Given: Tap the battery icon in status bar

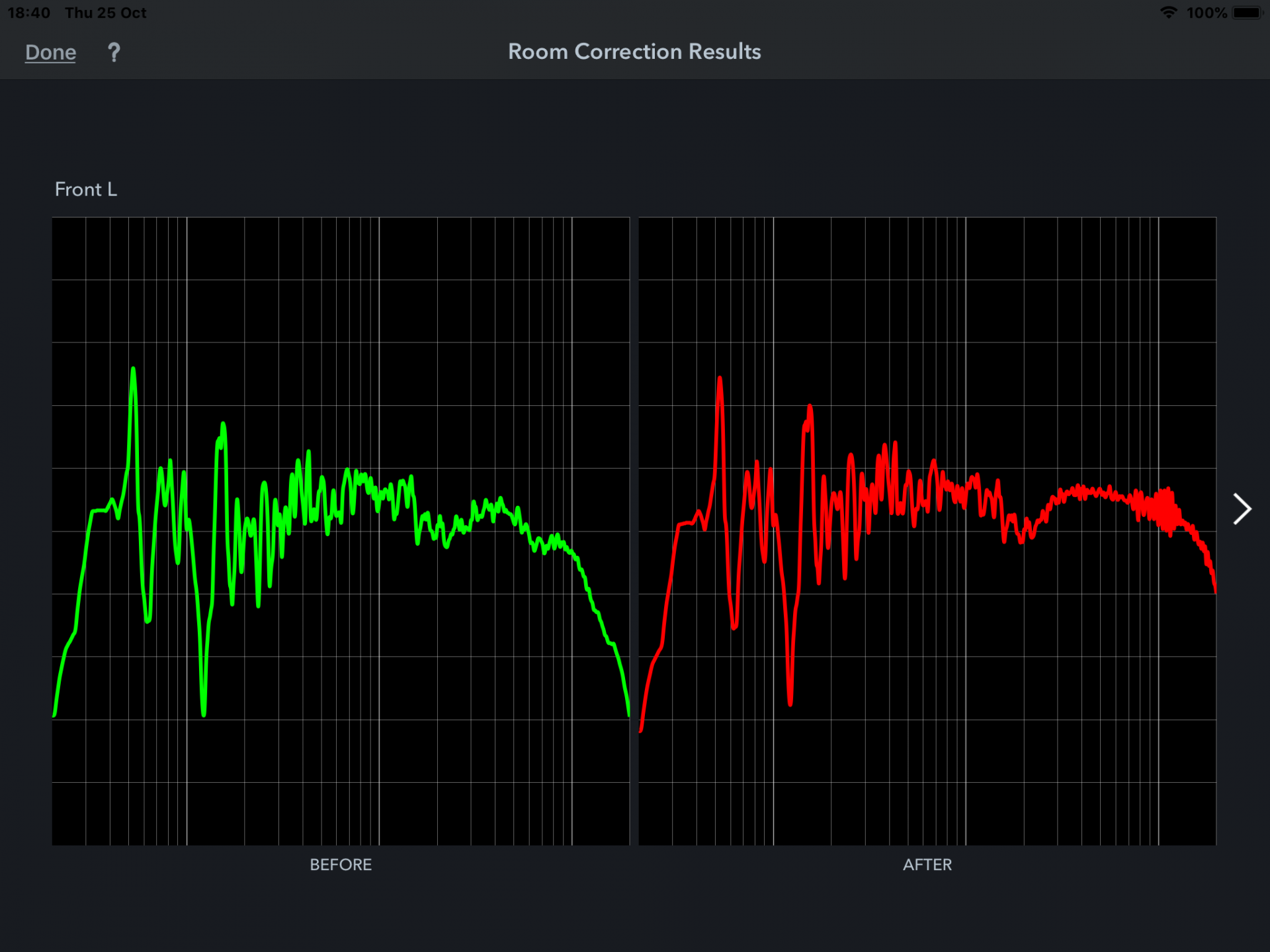Looking at the screenshot, I should click(1248, 13).
